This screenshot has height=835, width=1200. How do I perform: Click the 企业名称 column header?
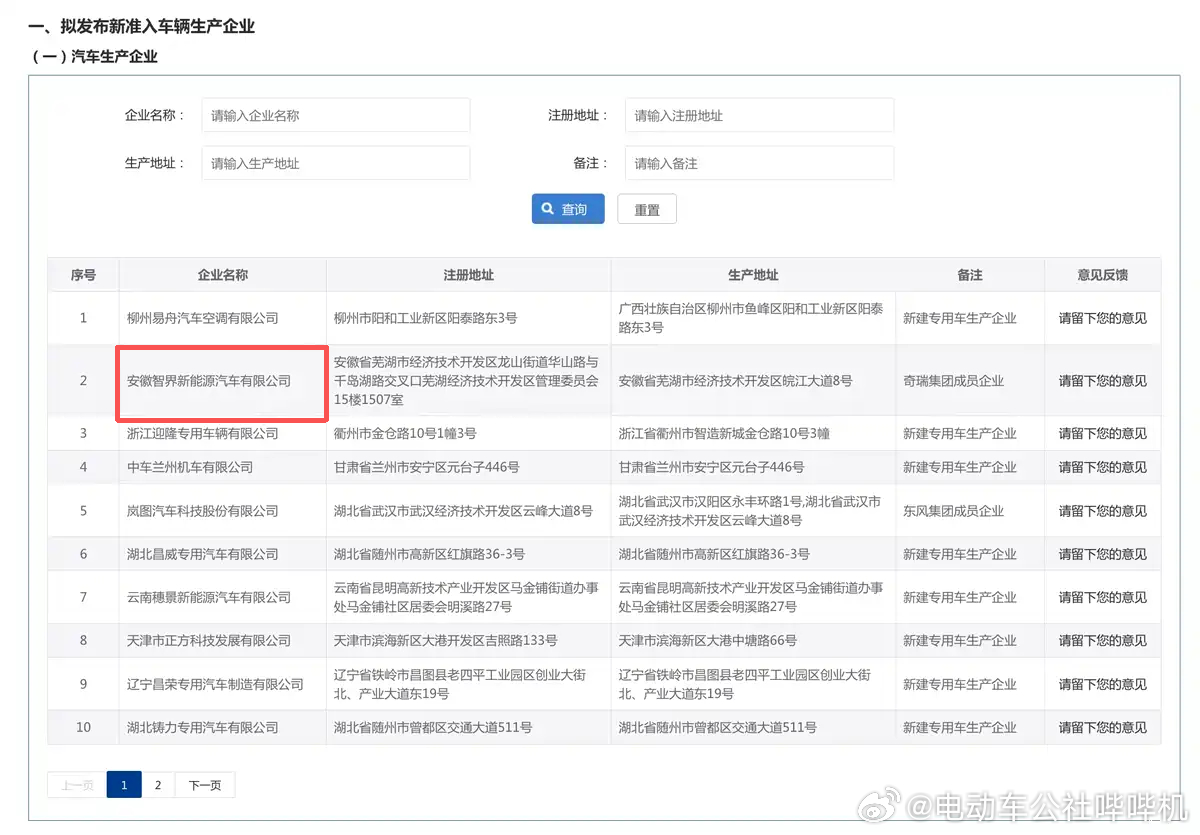tap(223, 275)
